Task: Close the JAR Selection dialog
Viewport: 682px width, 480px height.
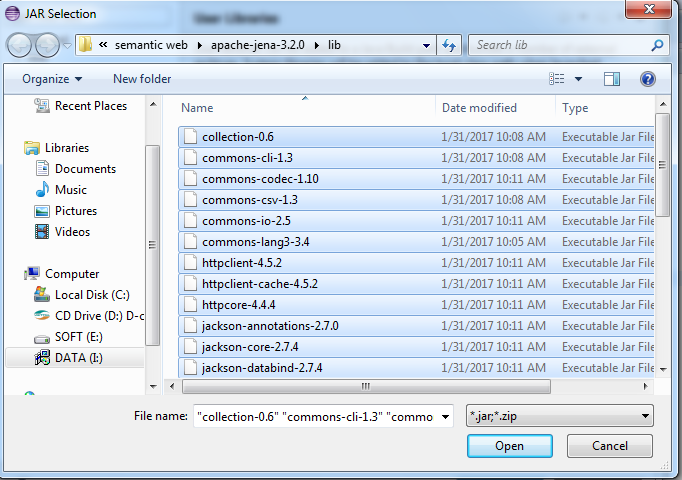Action: coord(649,9)
